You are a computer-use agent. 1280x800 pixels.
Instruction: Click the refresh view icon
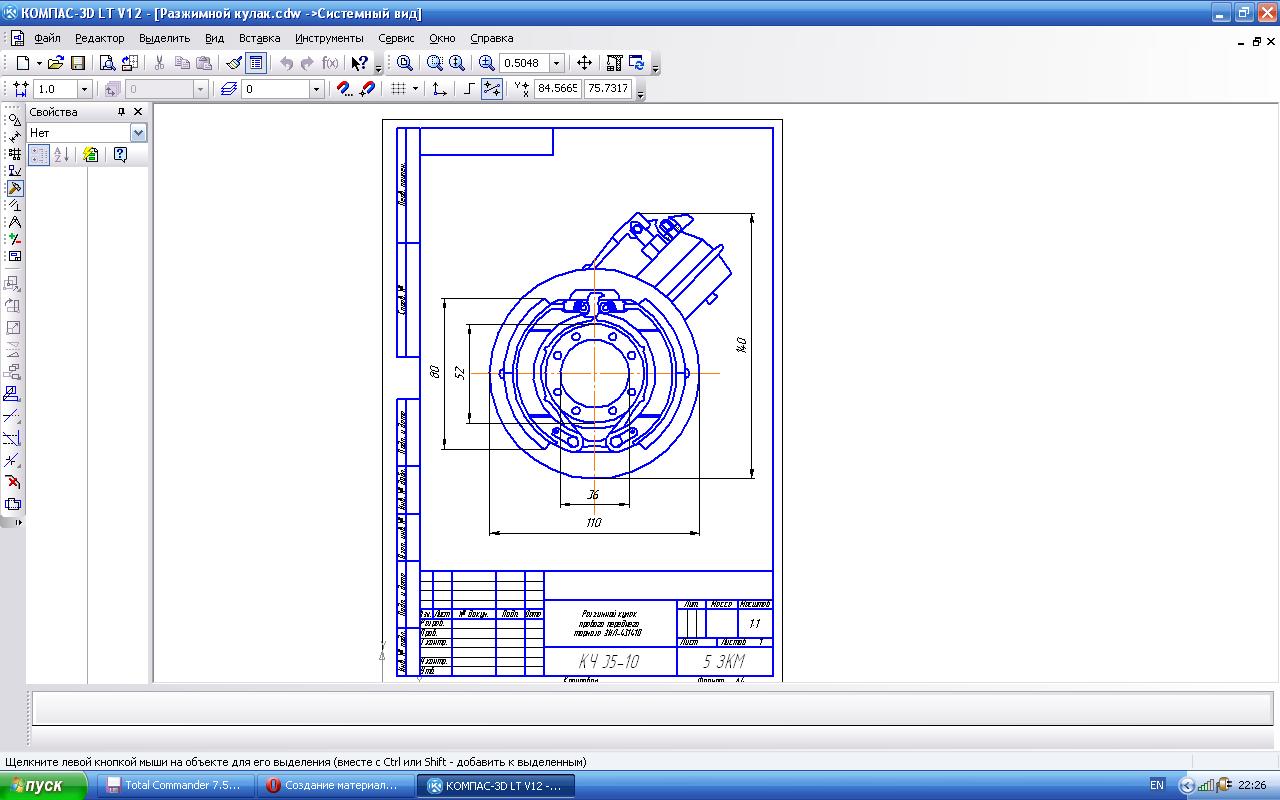point(637,63)
